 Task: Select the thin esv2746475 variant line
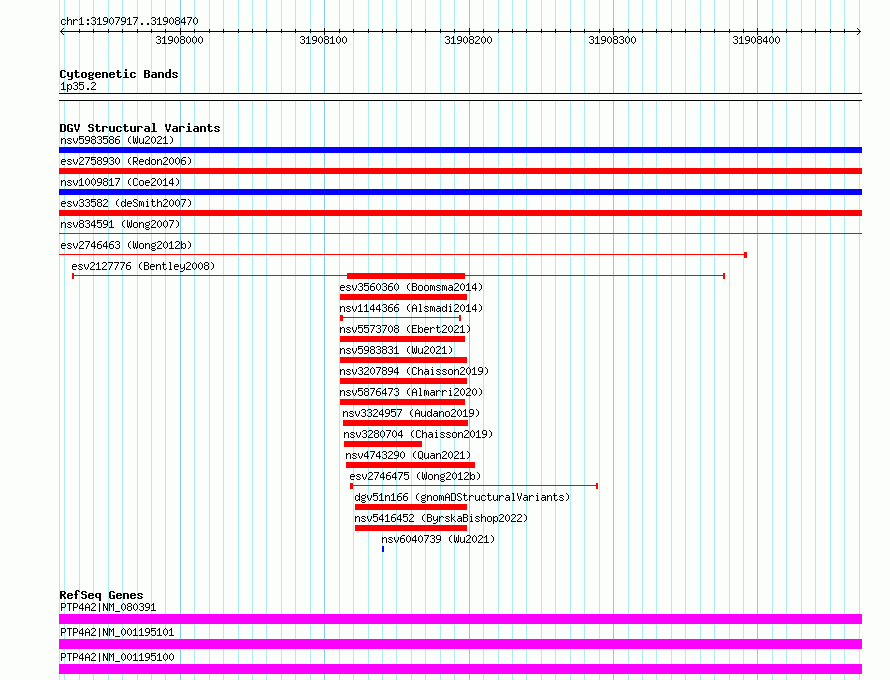(x=474, y=486)
